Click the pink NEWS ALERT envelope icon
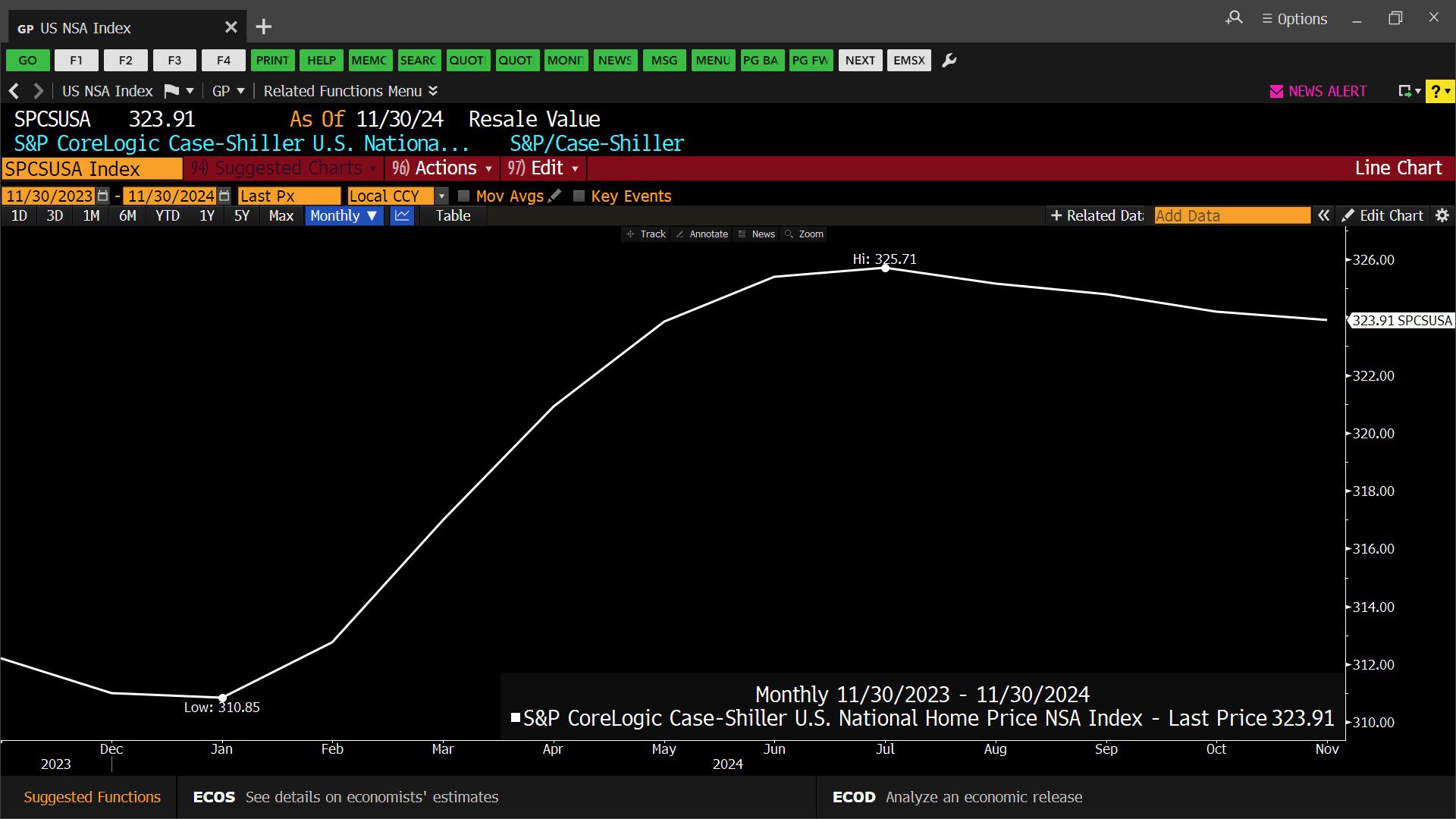Viewport: 1456px width, 819px height. [1276, 92]
